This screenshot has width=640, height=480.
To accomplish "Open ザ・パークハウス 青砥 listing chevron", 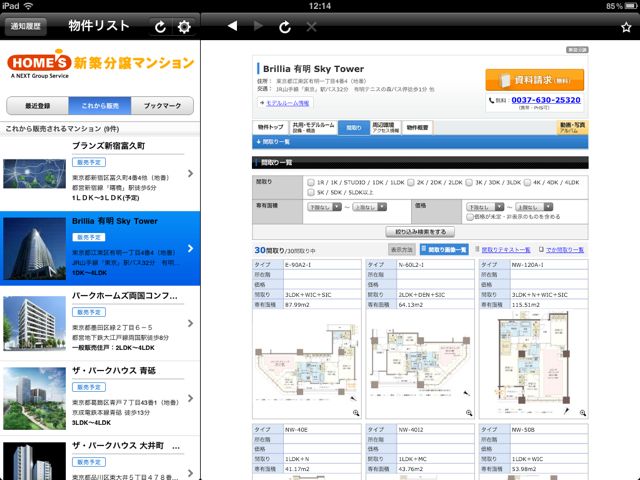I will [x=190, y=398].
